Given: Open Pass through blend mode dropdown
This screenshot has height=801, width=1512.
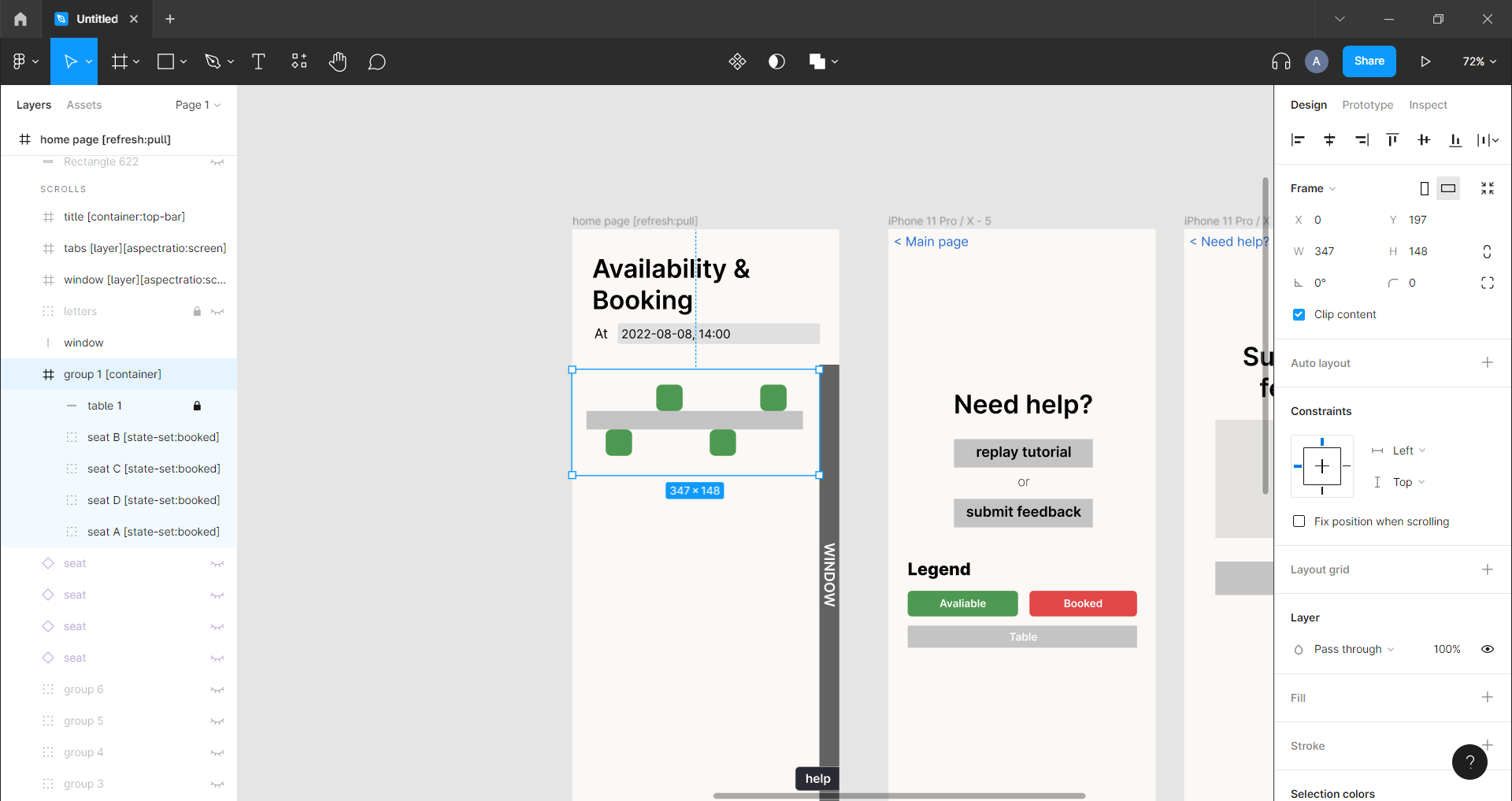Looking at the screenshot, I should pyautogui.click(x=1354, y=649).
